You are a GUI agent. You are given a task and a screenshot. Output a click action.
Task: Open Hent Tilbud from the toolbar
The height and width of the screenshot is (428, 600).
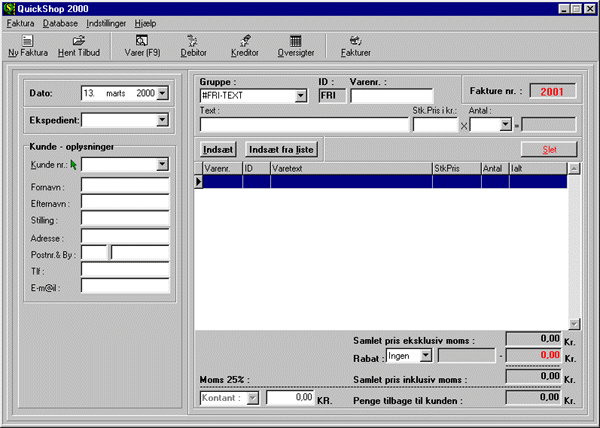pyautogui.click(x=79, y=46)
